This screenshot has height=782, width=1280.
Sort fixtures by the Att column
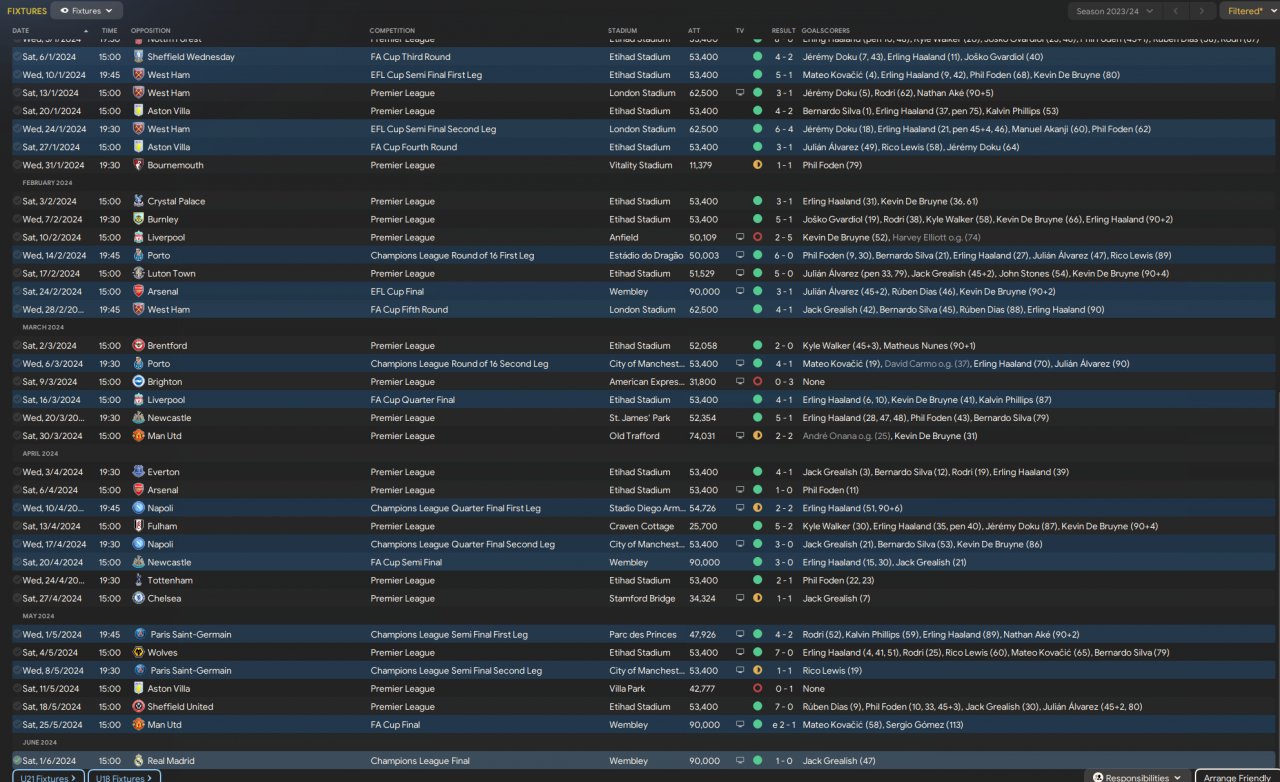click(694, 30)
